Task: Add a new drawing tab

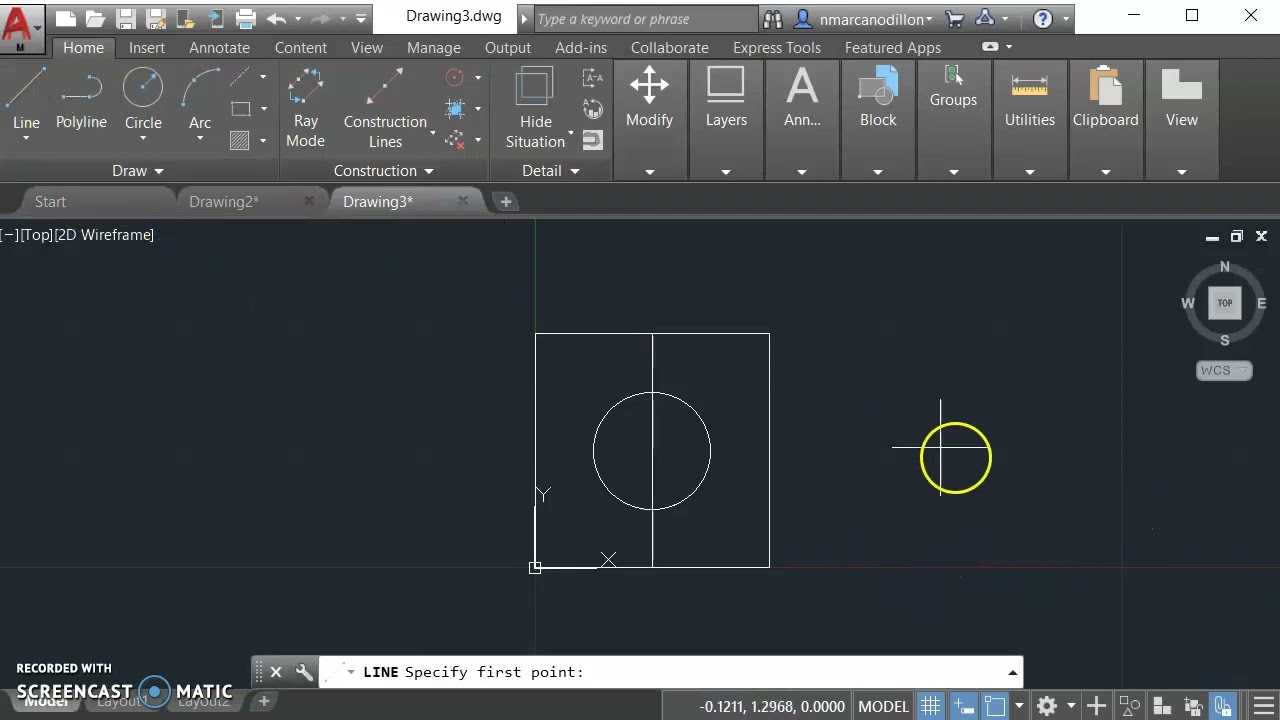Action: coord(505,201)
